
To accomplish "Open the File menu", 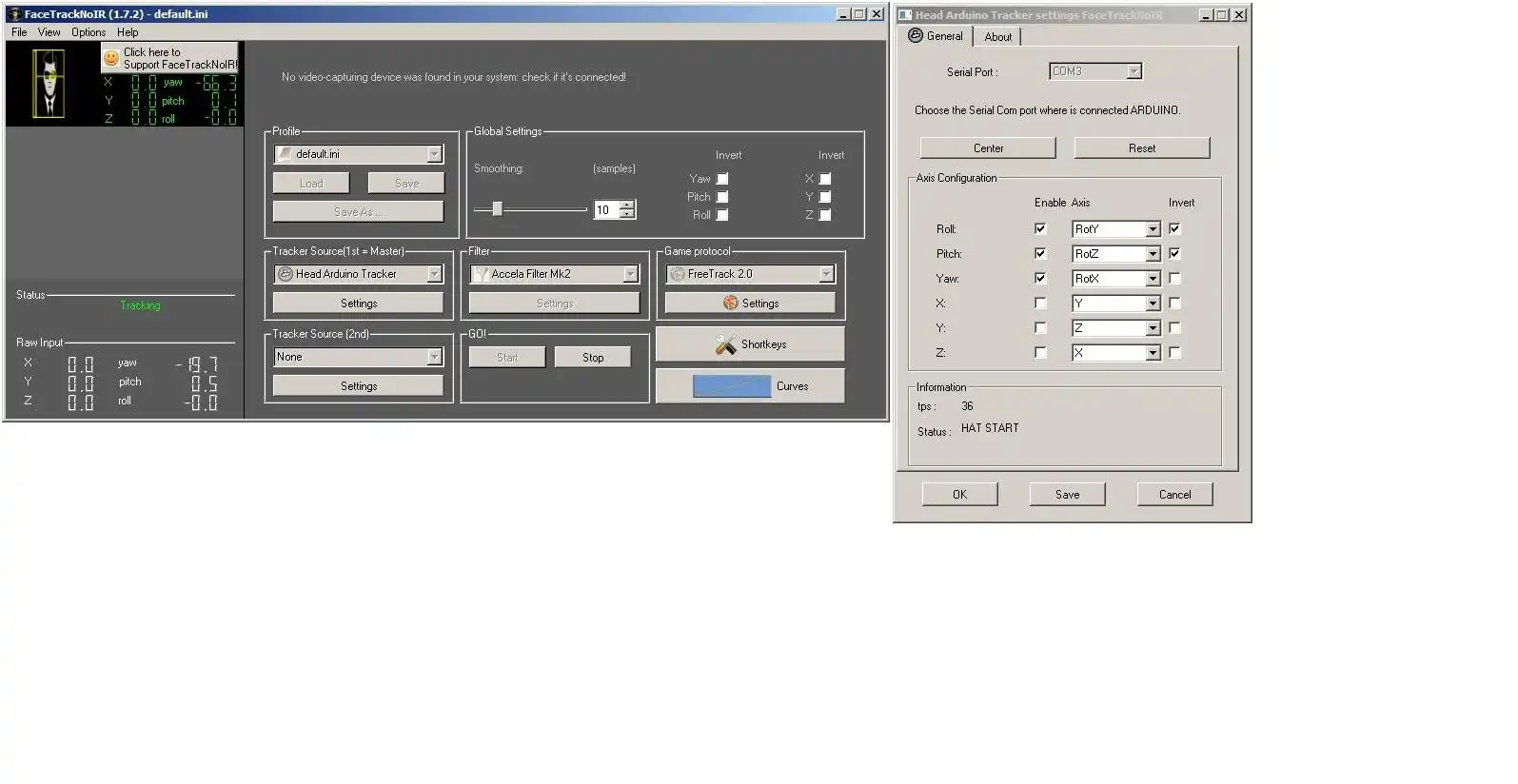I will tap(19, 32).
